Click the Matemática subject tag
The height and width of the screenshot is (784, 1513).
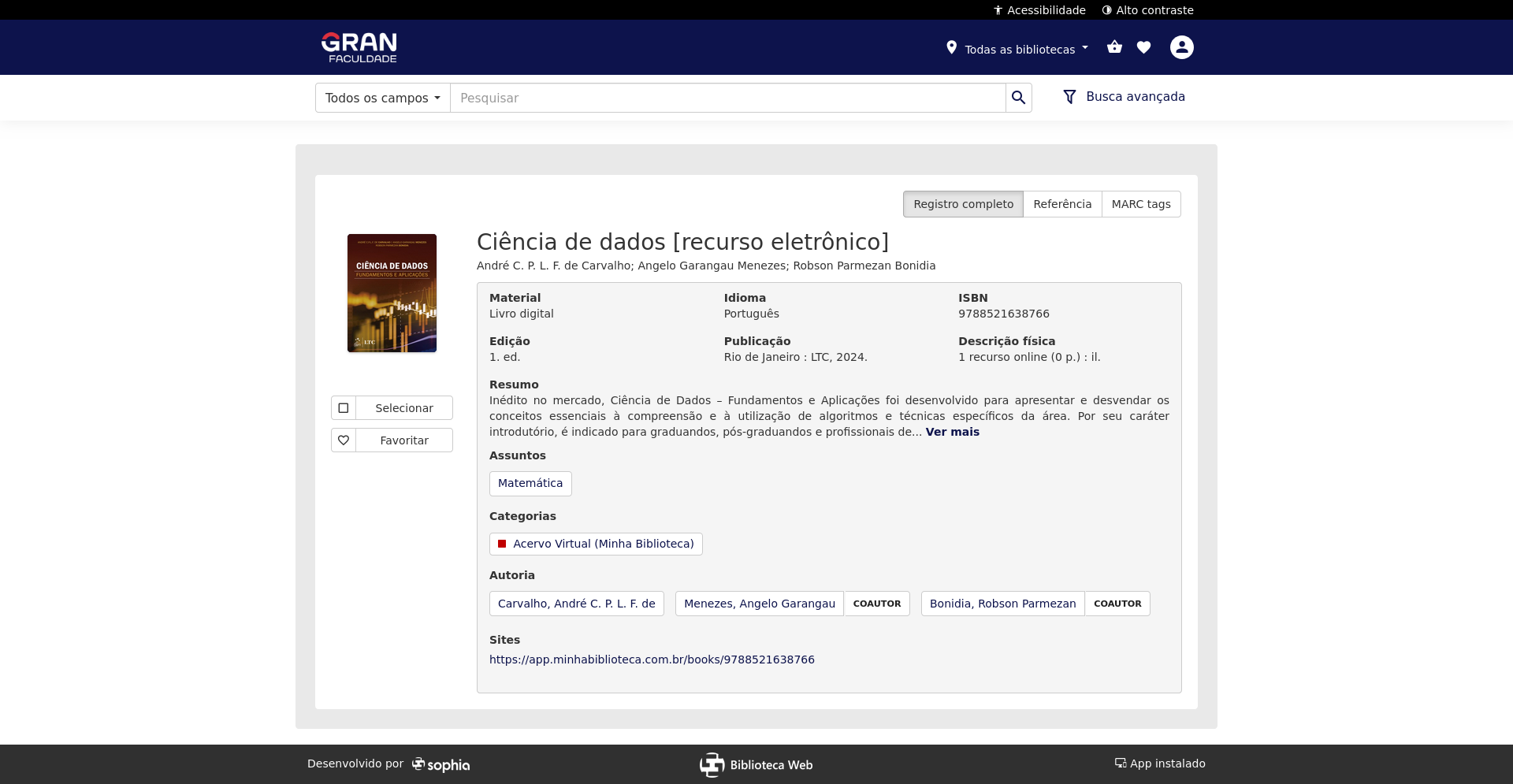point(530,483)
